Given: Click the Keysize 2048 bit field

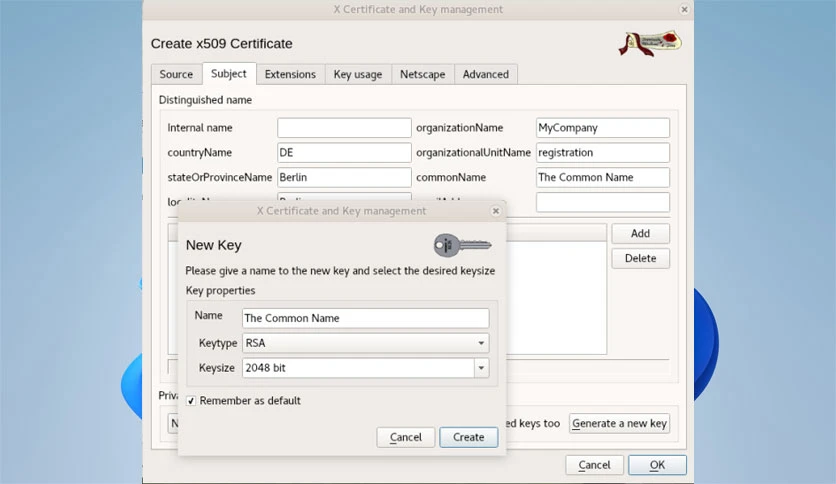Looking at the screenshot, I should [358, 368].
